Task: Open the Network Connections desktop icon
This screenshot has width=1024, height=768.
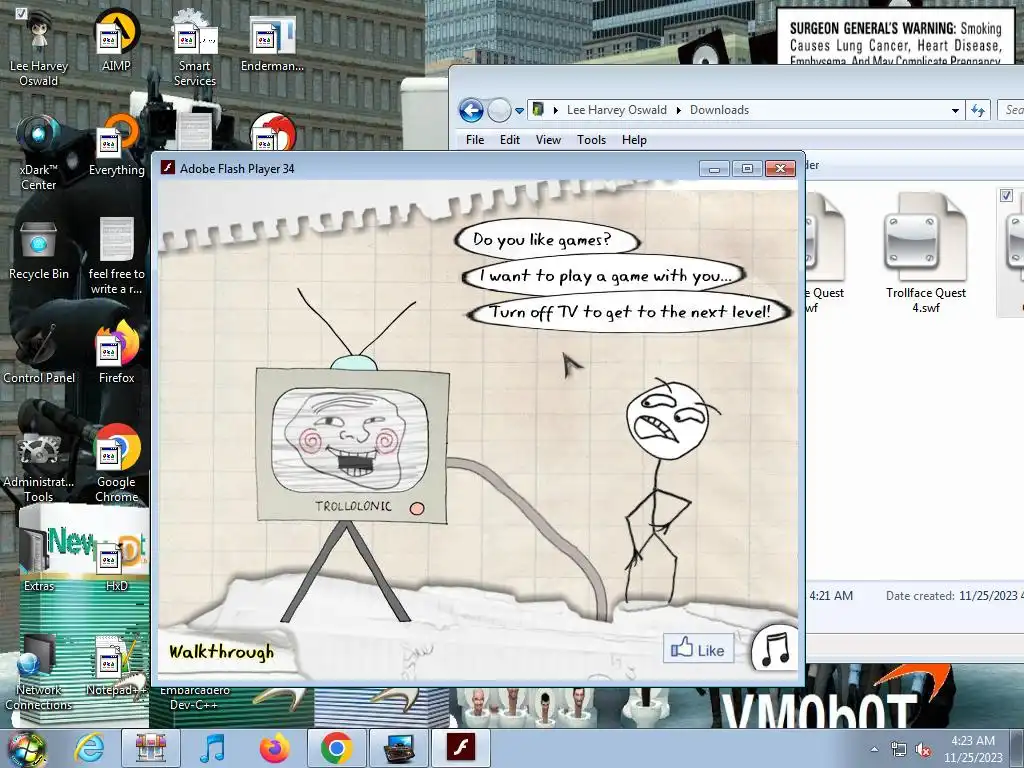Action: (x=39, y=671)
